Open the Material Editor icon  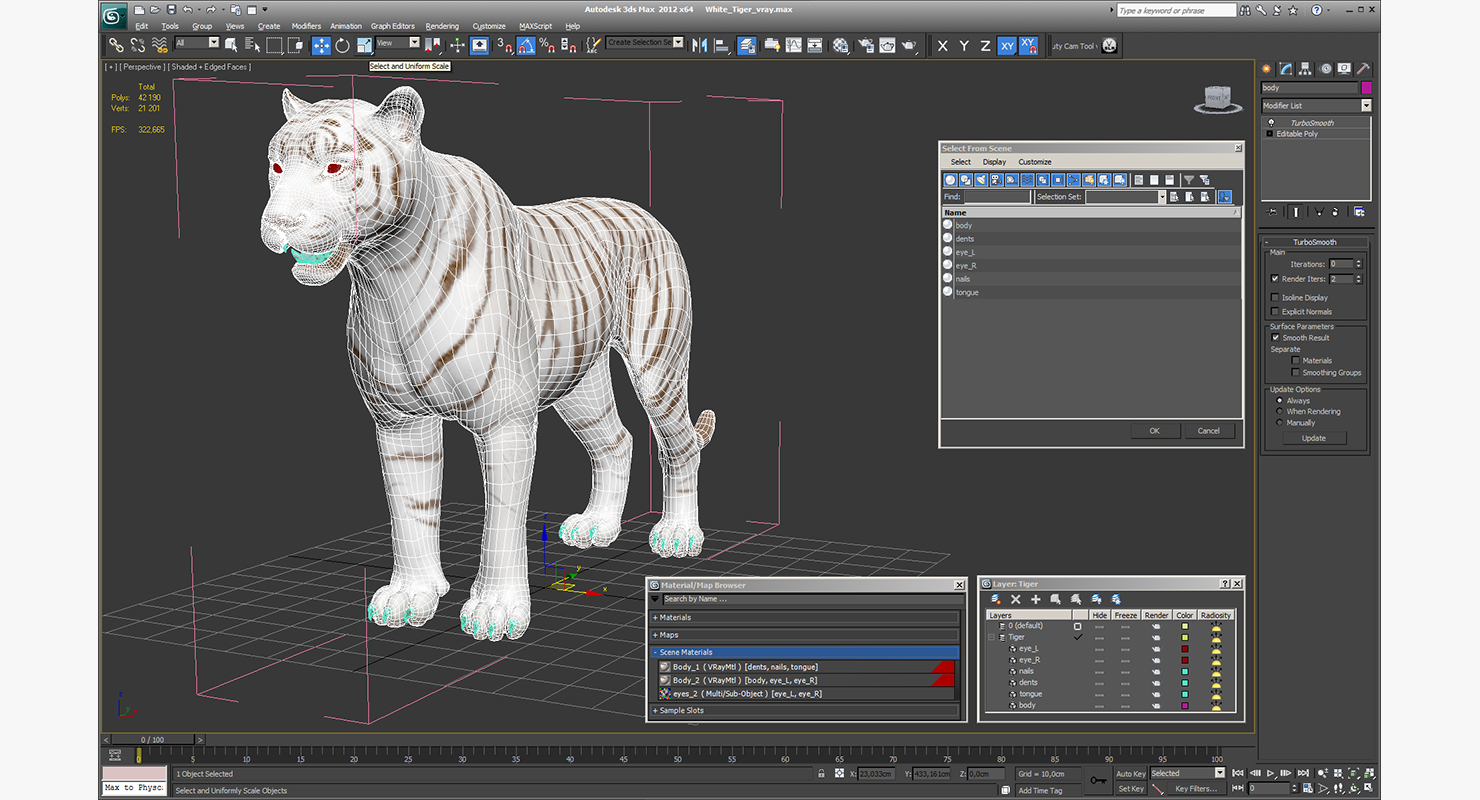tap(840, 45)
